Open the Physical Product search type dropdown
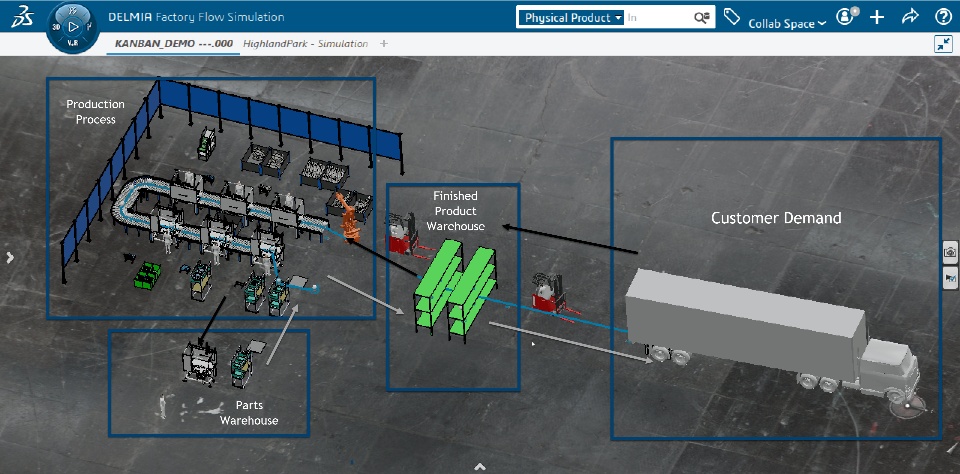960x474 pixels. (571, 18)
